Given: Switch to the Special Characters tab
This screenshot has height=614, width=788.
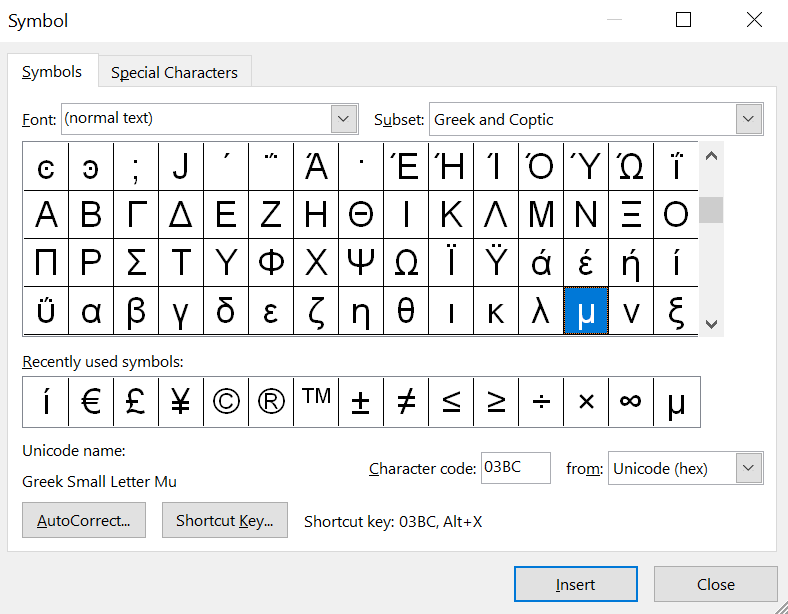Looking at the screenshot, I should (174, 72).
